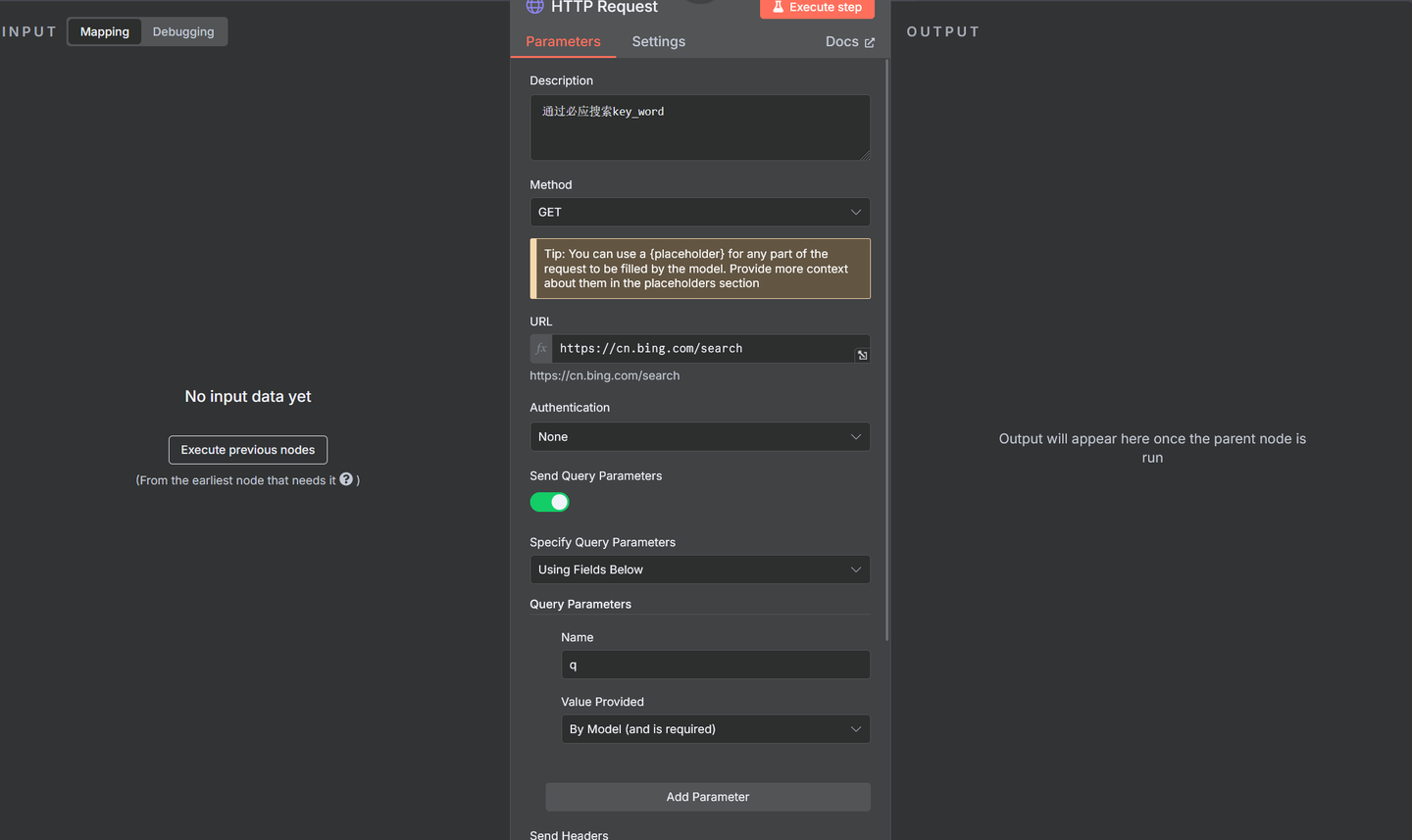Click the fx expression icon in URL field

(541, 349)
